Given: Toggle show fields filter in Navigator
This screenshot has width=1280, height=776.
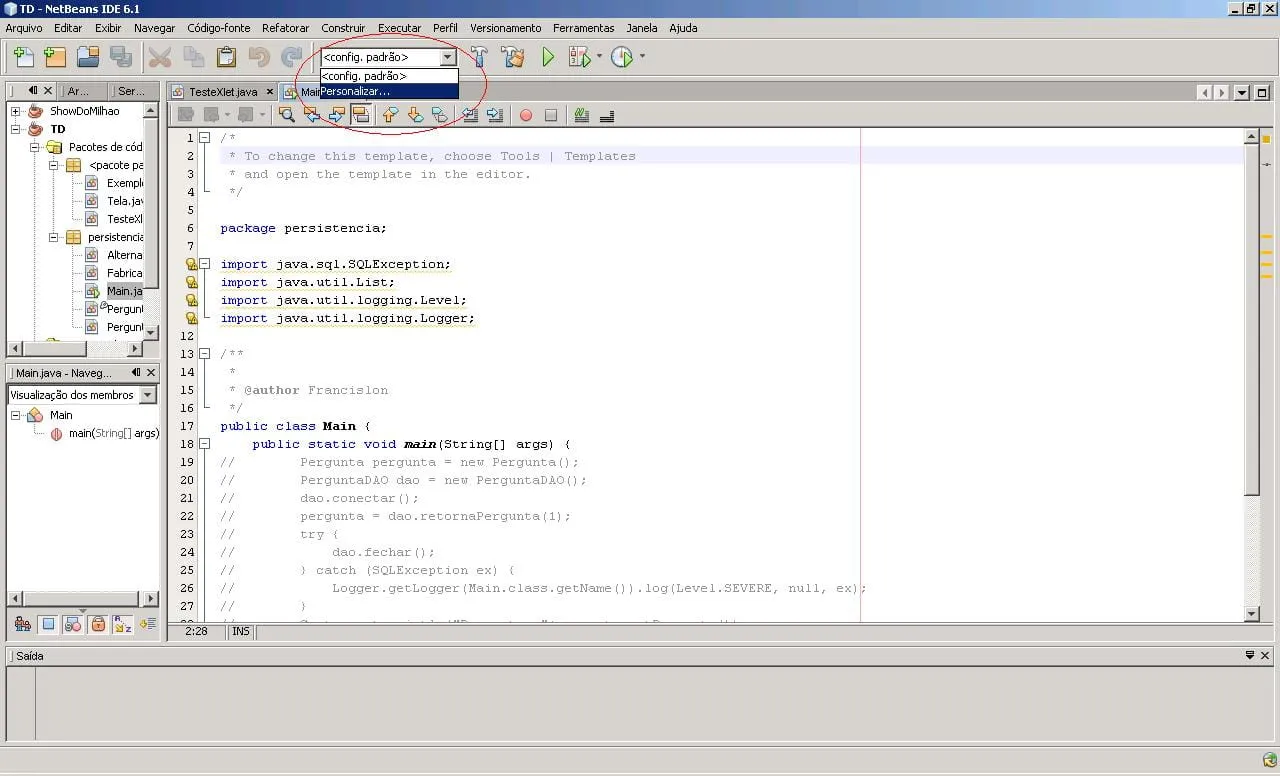Looking at the screenshot, I should (x=48, y=625).
